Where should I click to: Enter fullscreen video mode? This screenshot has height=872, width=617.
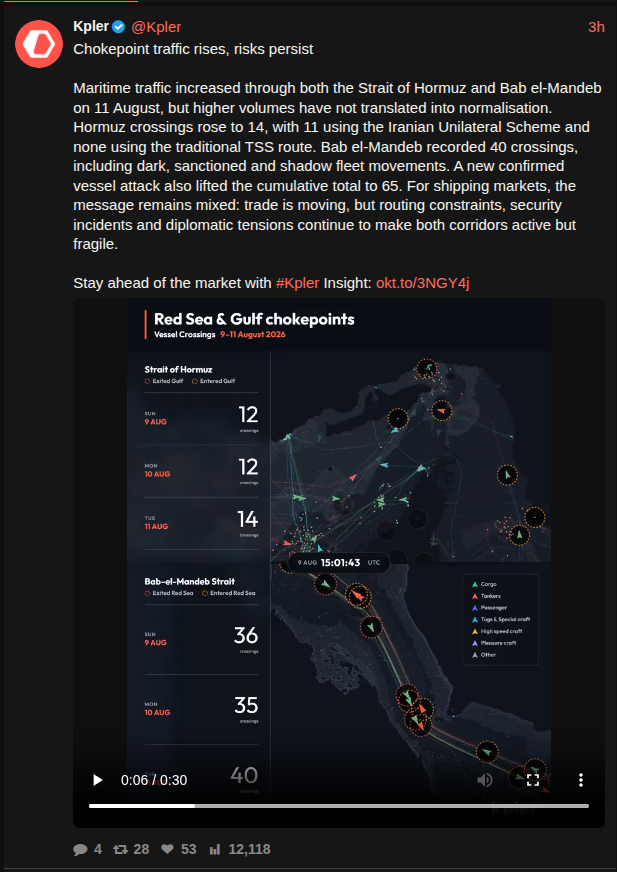pyautogui.click(x=532, y=780)
